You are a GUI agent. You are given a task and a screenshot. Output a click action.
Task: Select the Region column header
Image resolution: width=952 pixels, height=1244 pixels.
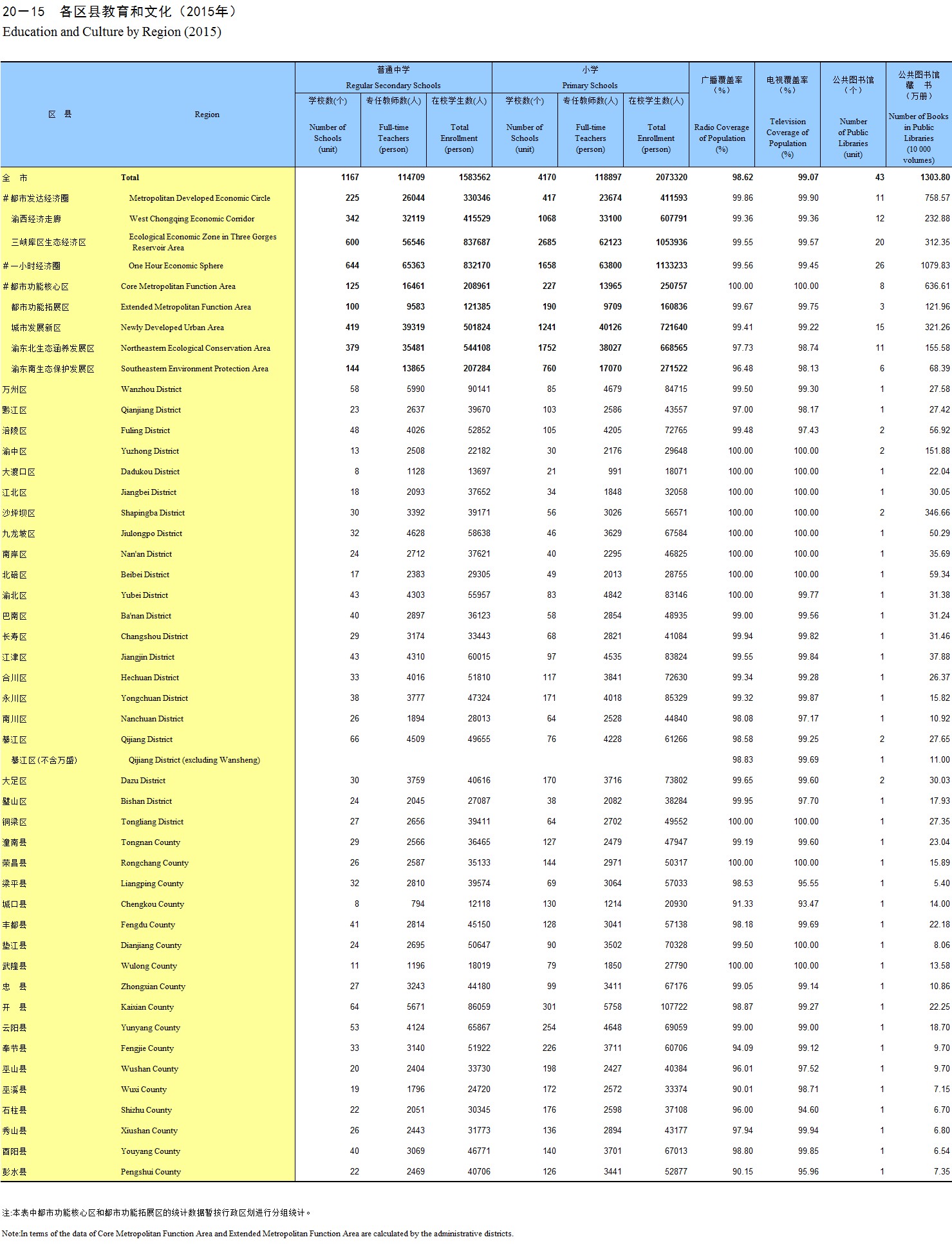pyautogui.click(x=207, y=115)
